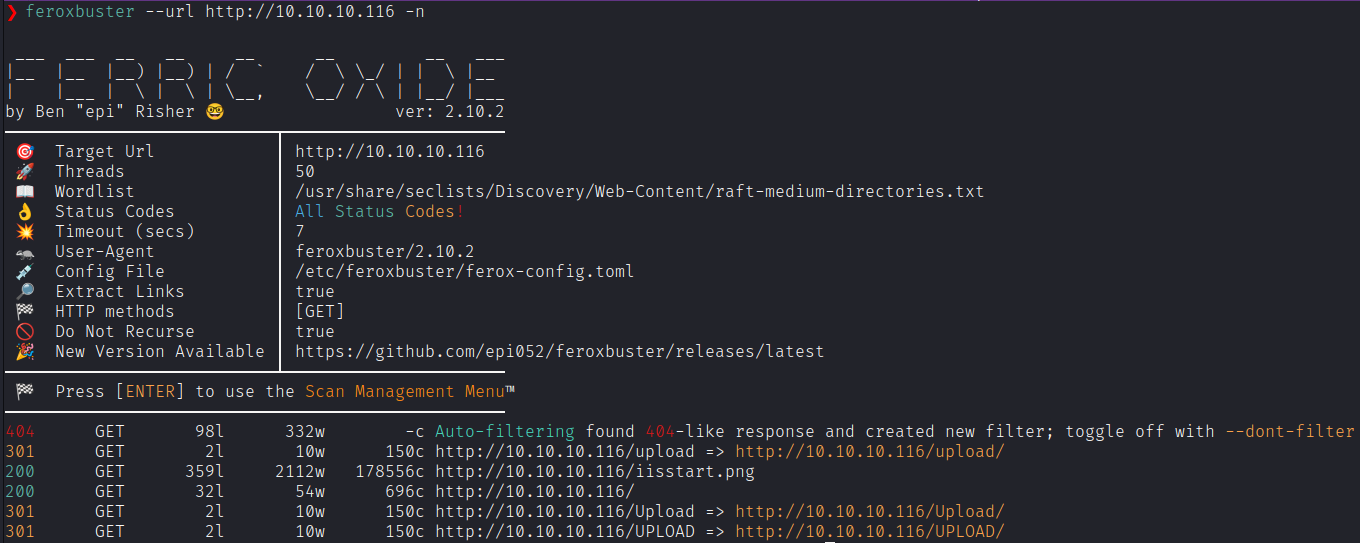This screenshot has width=1360, height=543.
Task: Click the All Status Codes! value
Action: point(380,212)
